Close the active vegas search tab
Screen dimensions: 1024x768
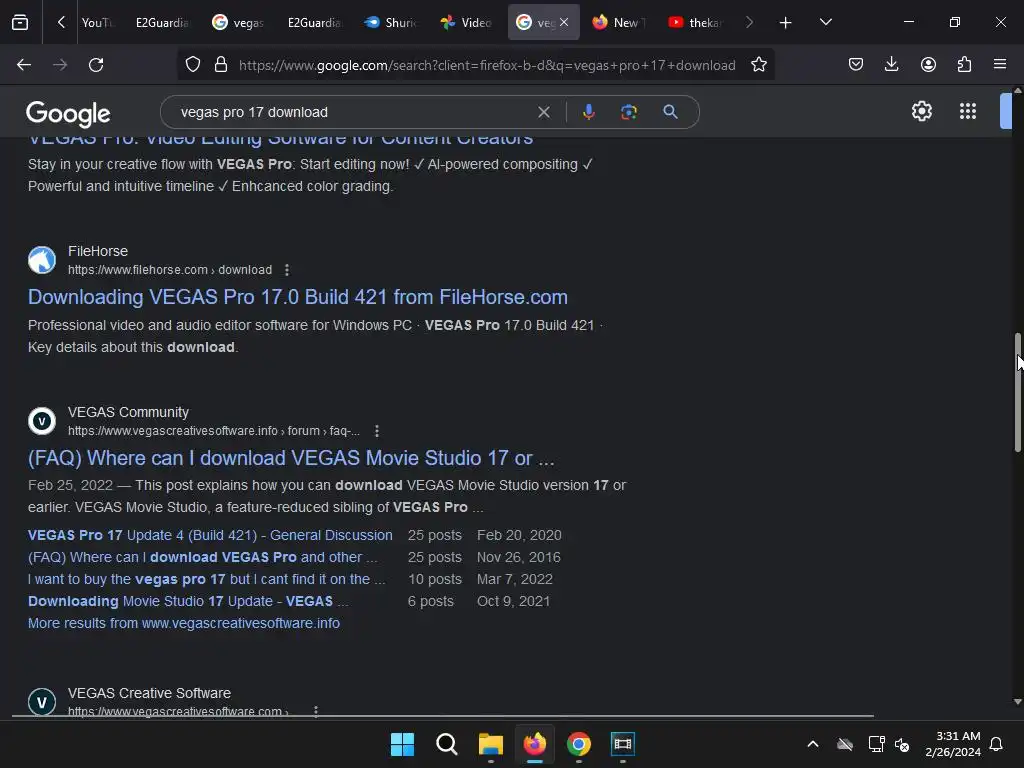(564, 22)
